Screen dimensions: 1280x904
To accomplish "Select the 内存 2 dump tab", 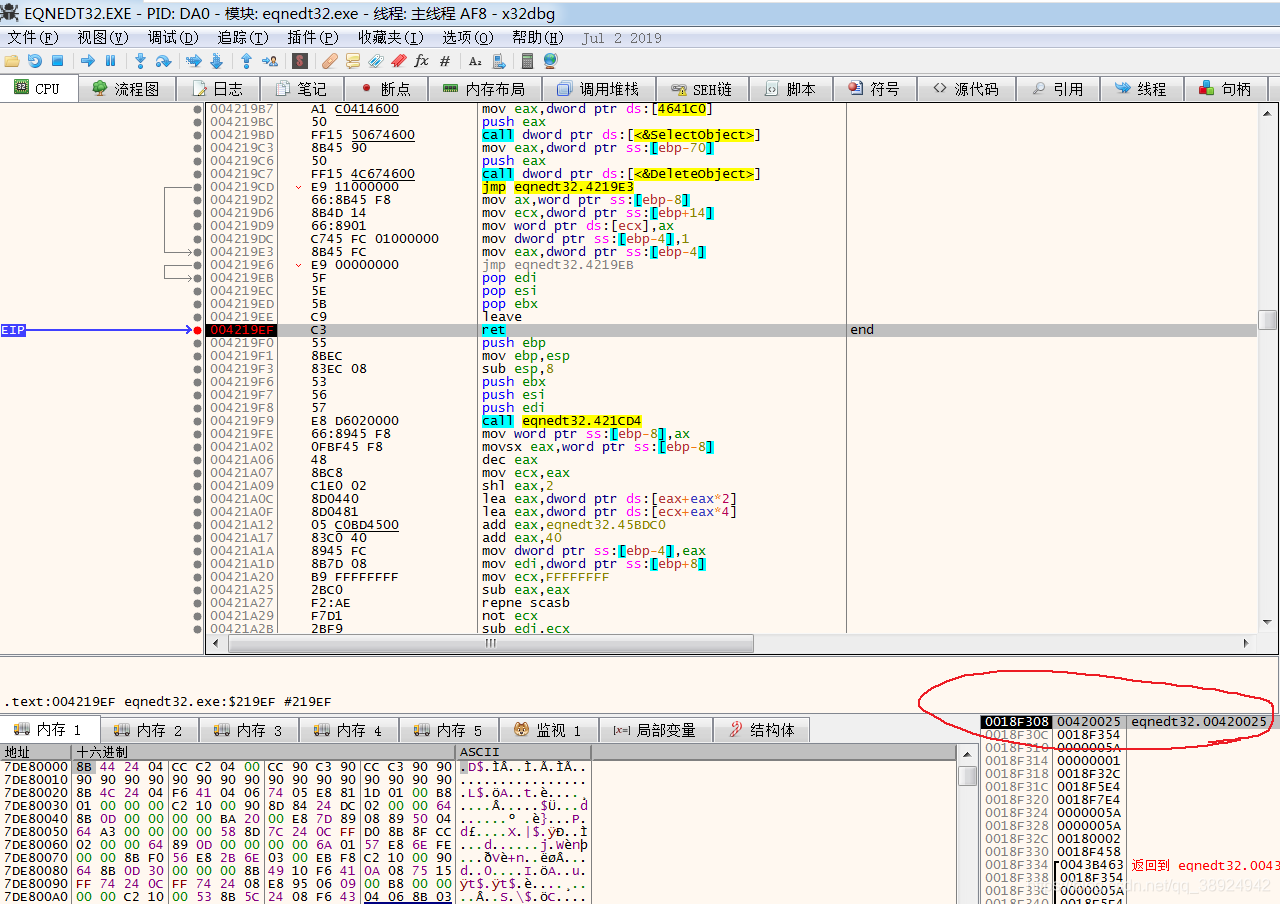I will tap(148, 730).
